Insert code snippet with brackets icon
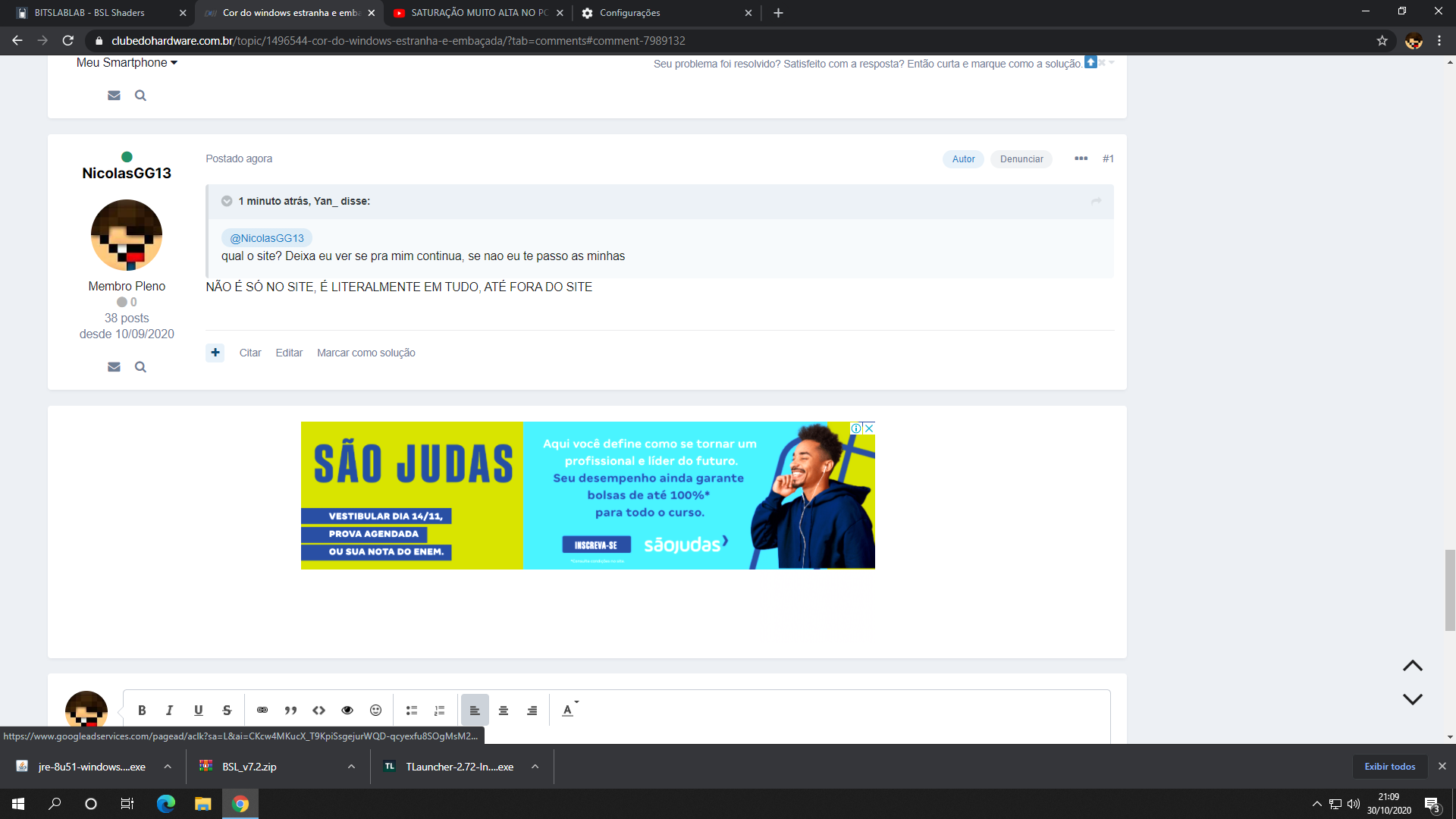The height and width of the screenshot is (819, 1456). [319, 711]
